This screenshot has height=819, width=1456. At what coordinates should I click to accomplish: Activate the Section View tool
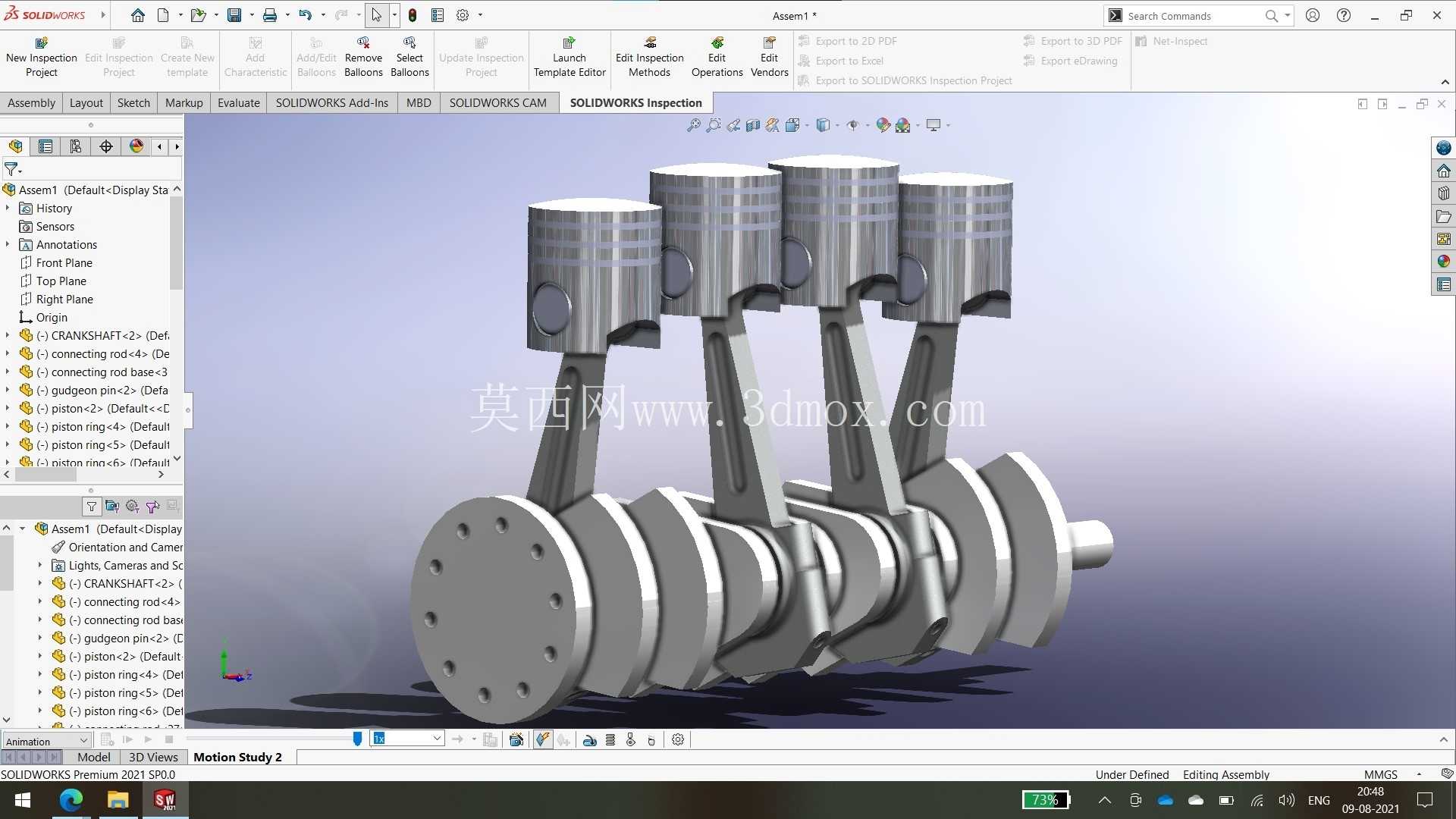coord(752,125)
